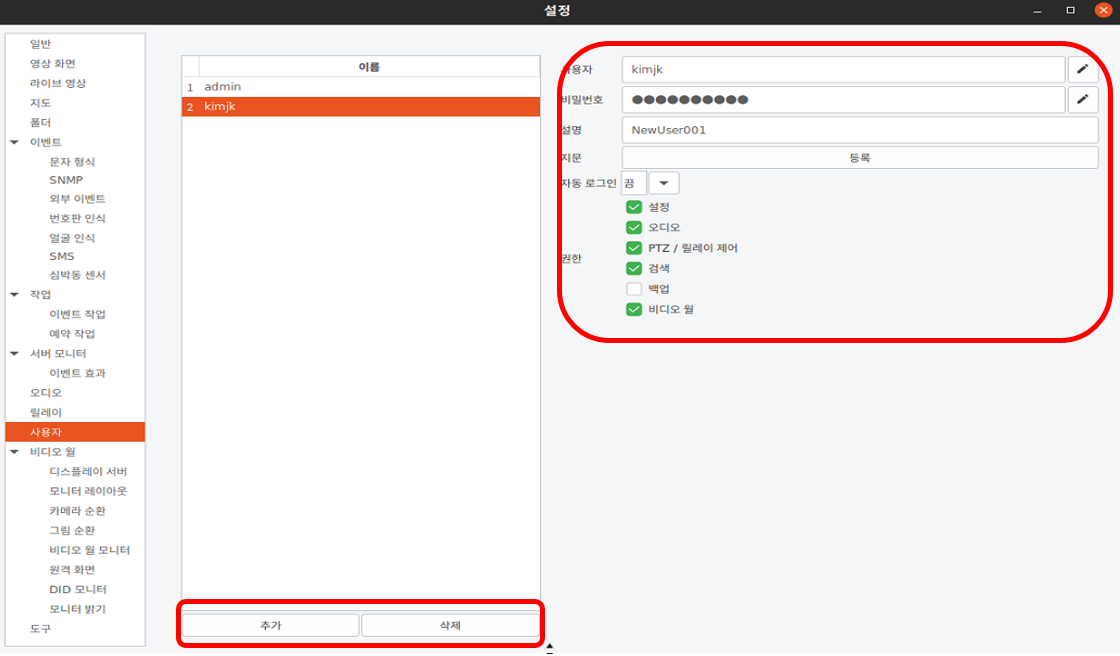
Task: Uncheck the 비디오 월 permission checkbox
Action: 634,310
